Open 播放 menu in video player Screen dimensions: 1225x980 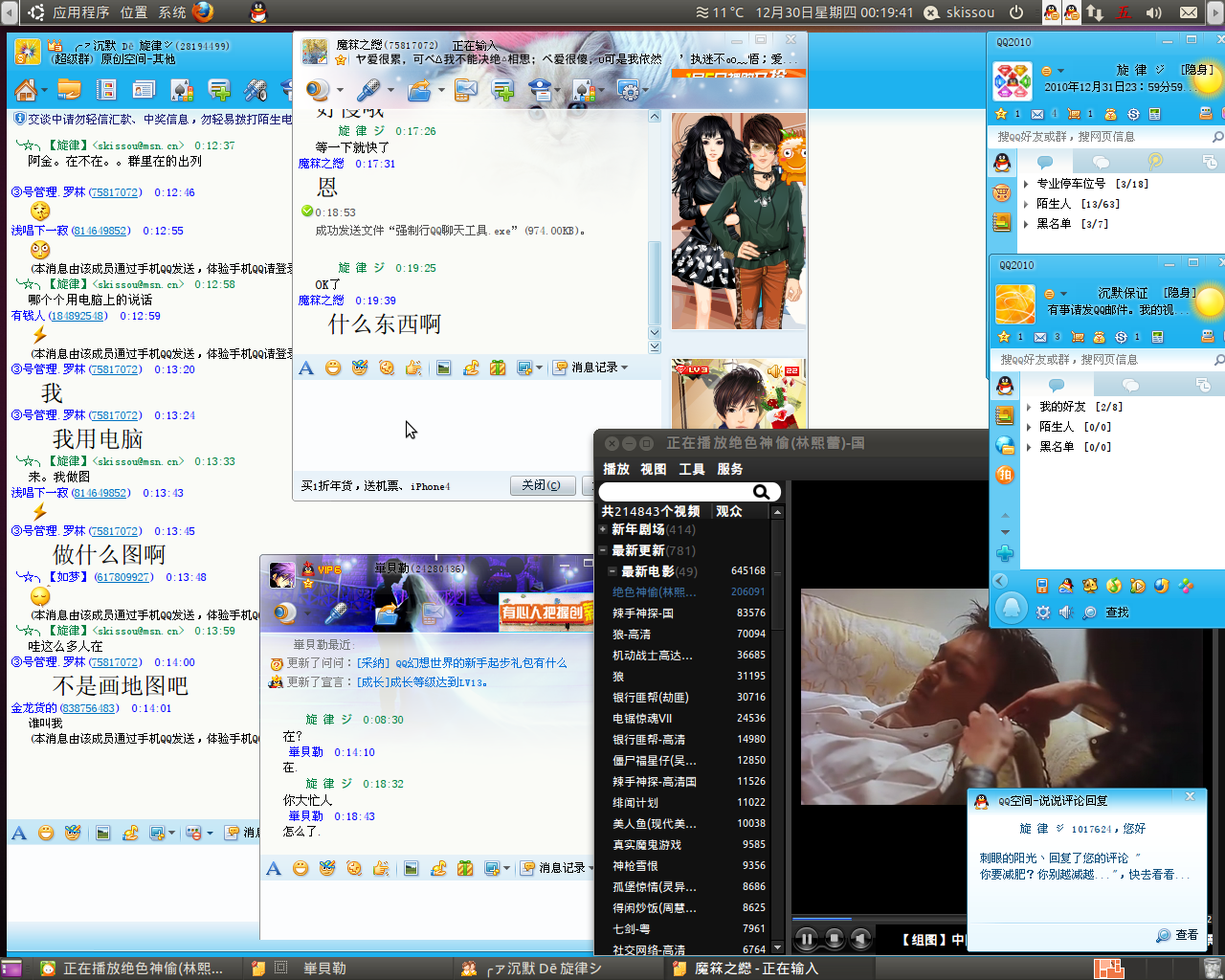616,469
